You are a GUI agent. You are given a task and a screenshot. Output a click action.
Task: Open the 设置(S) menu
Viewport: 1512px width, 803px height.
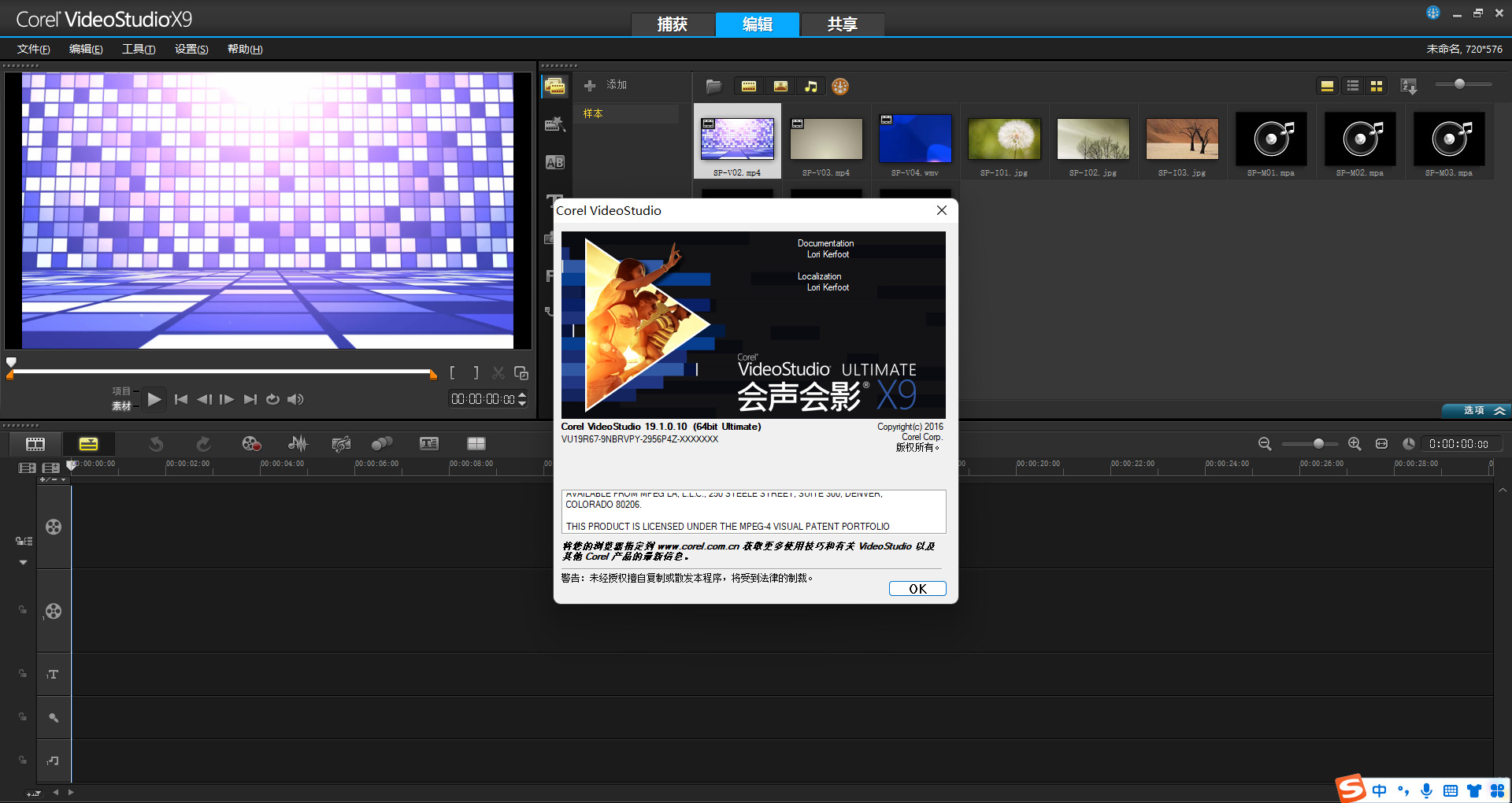[191, 49]
